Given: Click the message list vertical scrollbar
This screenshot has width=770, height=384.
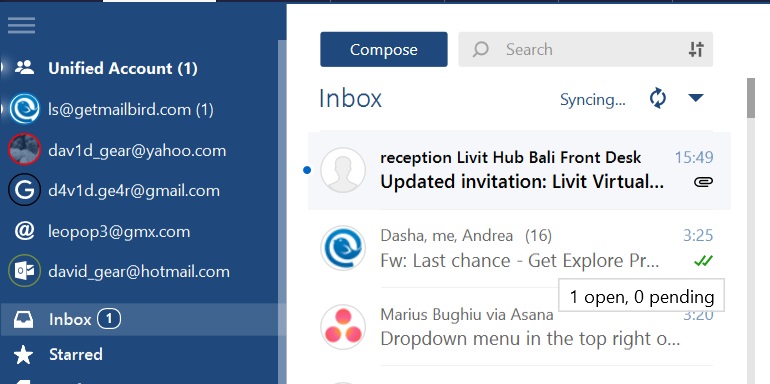Looking at the screenshot, I should (751, 98).
